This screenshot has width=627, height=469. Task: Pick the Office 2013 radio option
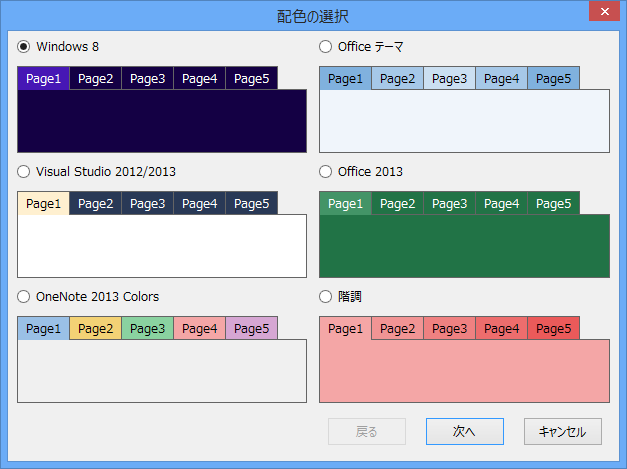[x=325, y=171]
